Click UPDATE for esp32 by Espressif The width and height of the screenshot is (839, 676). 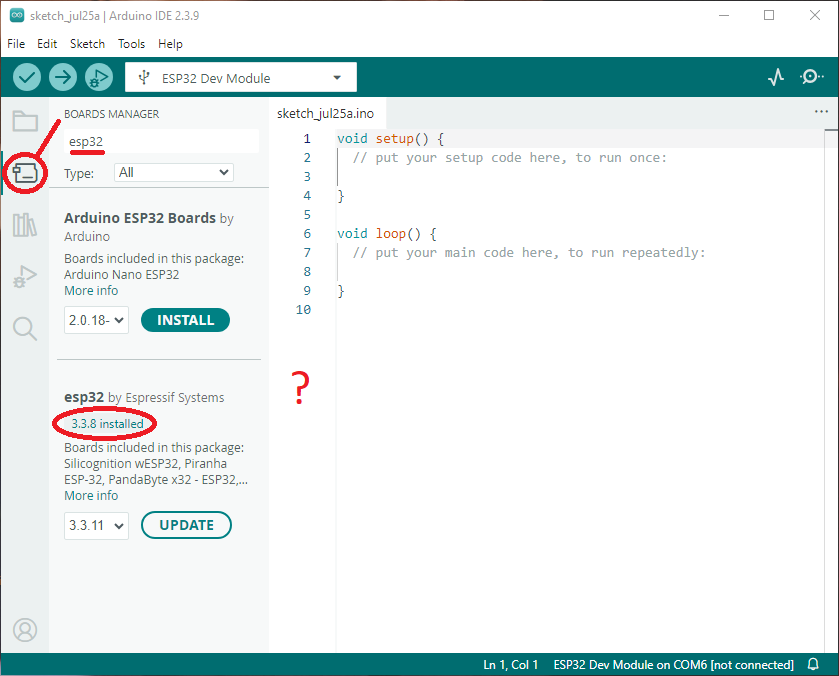[x=186, y=525]
